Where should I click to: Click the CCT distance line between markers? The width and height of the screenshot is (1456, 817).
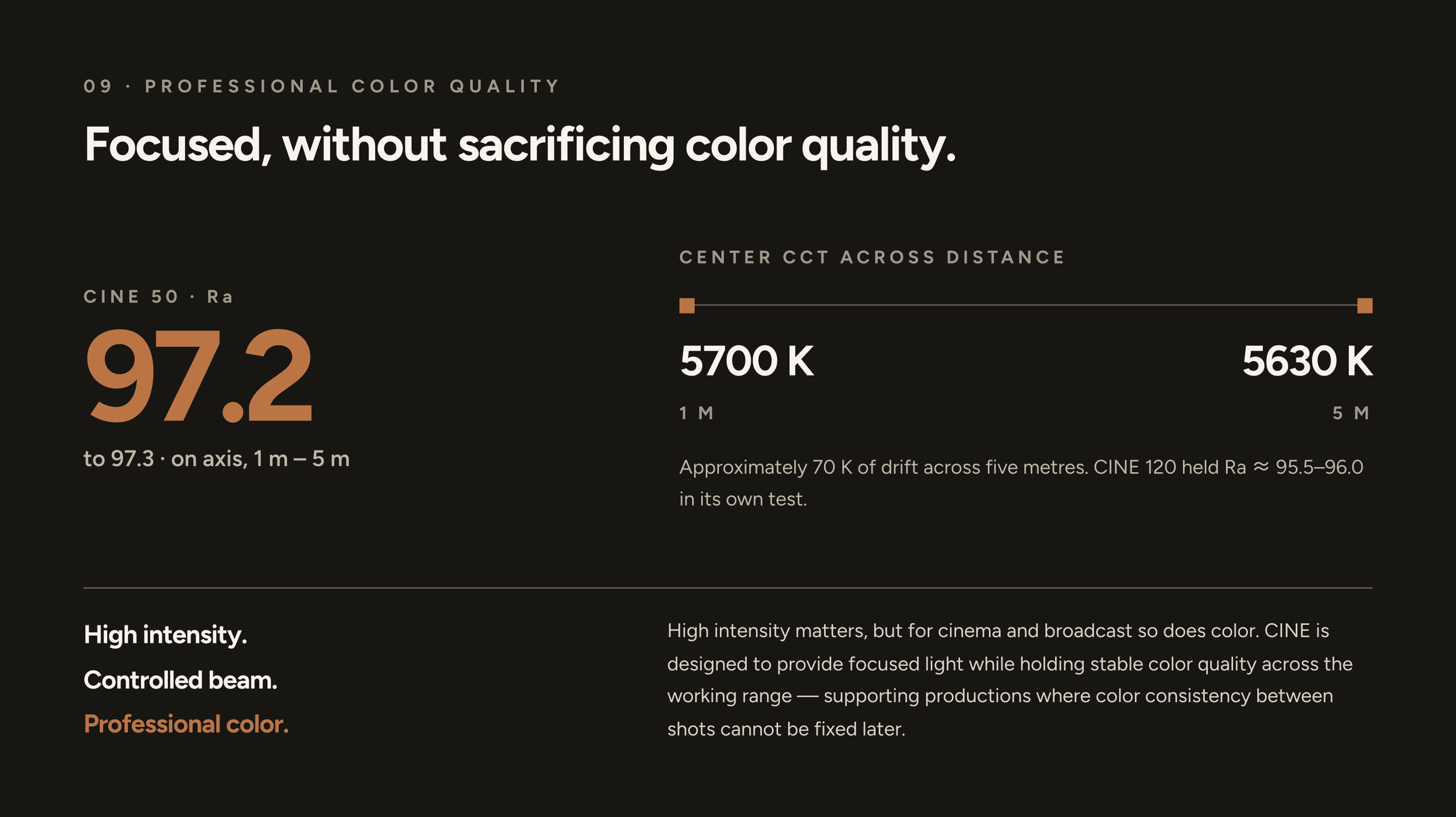1026,305
